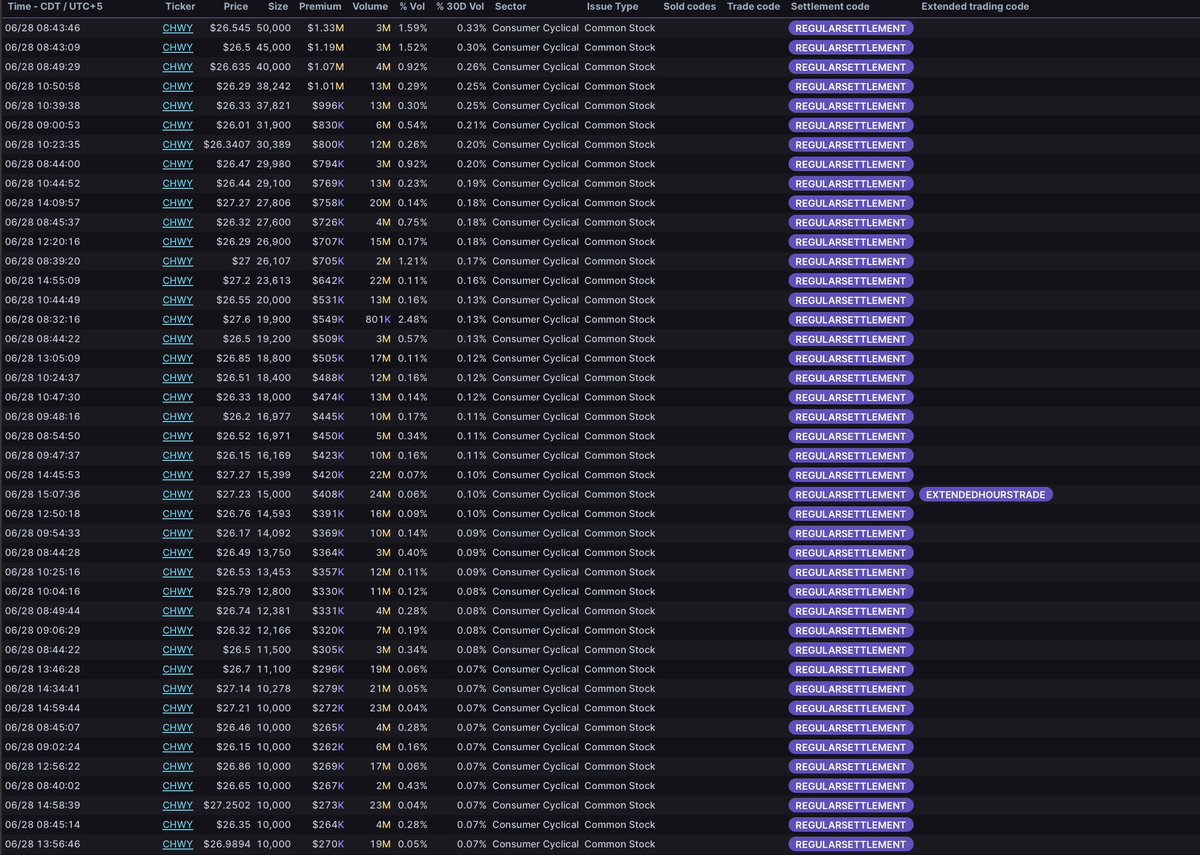Click the Settlement code column header
1200x855 pixels.
pyautogui.click(x=830, y=7)
